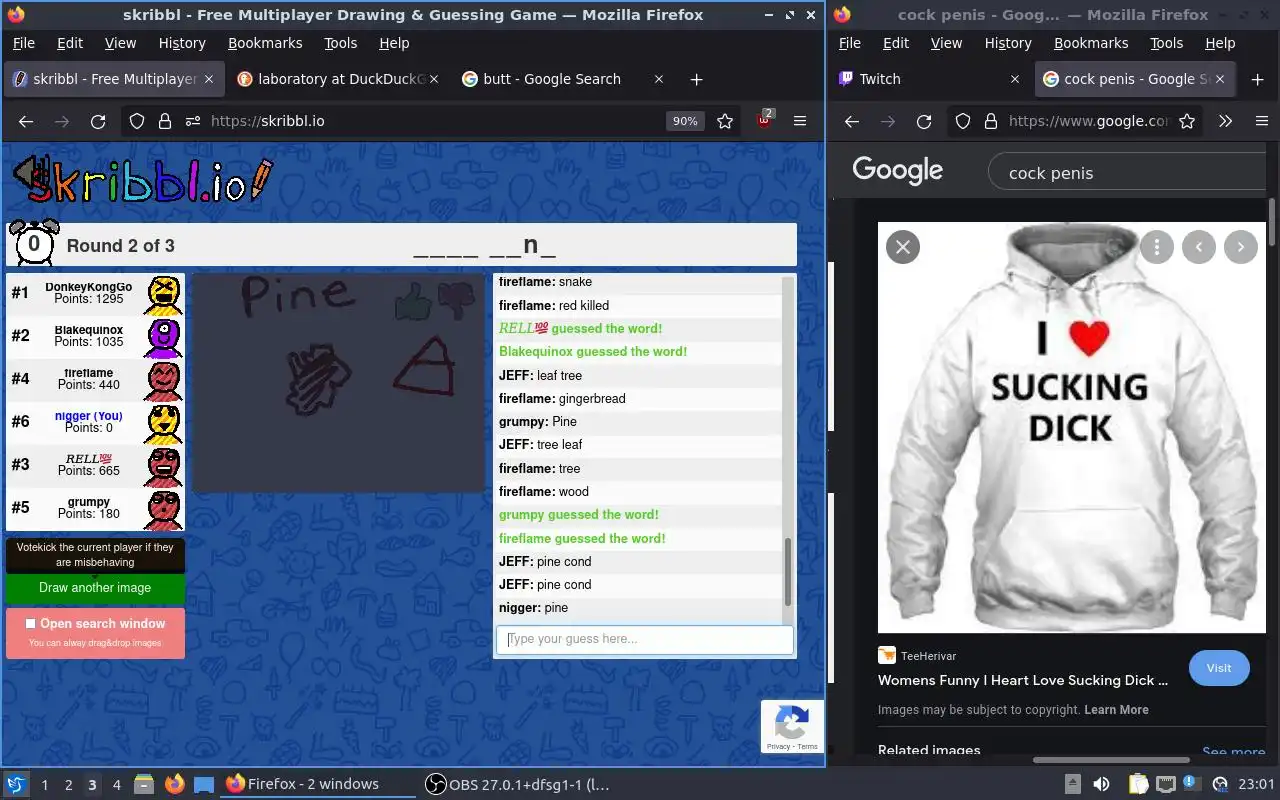The height and width of the screenshot is (800, 1280).
Task: Show next image in Google preview
Action: (1241, 247)
